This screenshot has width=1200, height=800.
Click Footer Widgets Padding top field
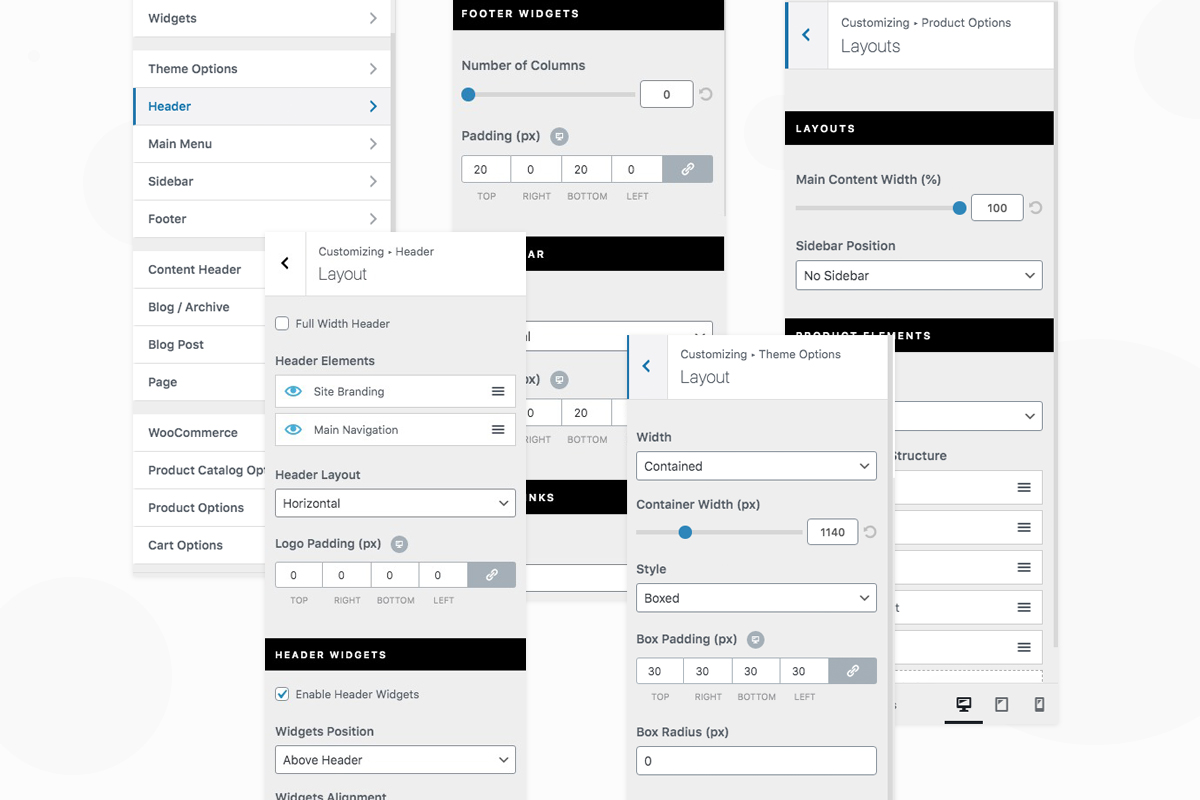[486, 170]
